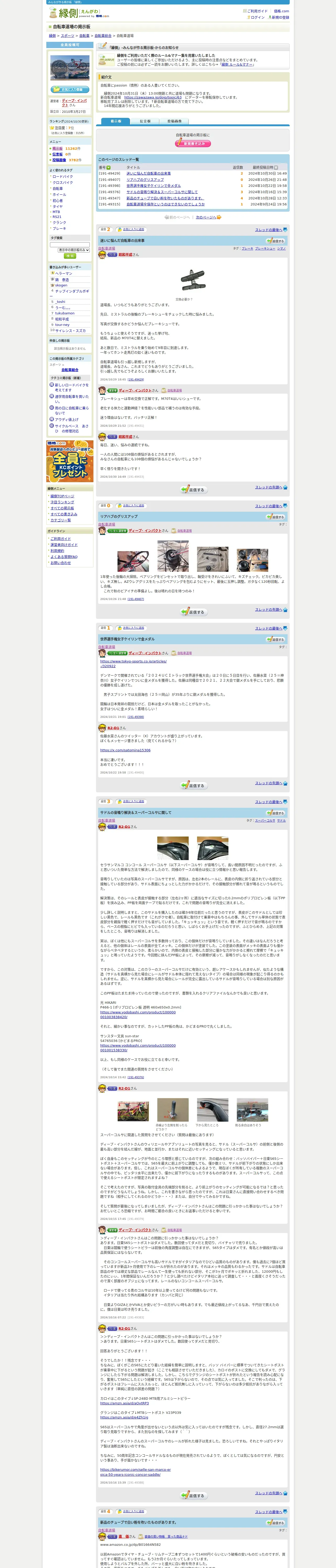Click the タグ検索 text input
Viewport: 336px width, 1568px height.
point(70,245)
